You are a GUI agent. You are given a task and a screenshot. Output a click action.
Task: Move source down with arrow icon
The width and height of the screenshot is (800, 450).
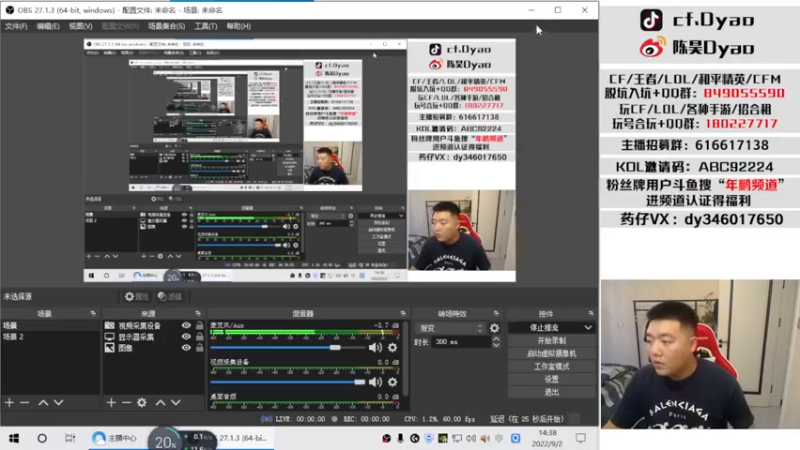click(176, 403)
